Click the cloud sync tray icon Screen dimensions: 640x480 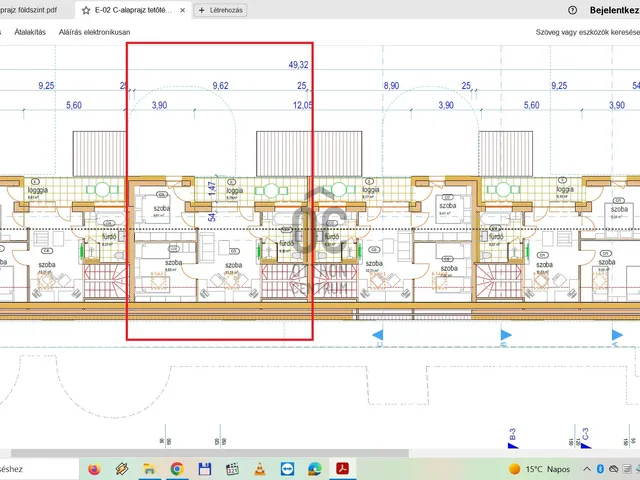pyautogui.click(x=613, y=469)
